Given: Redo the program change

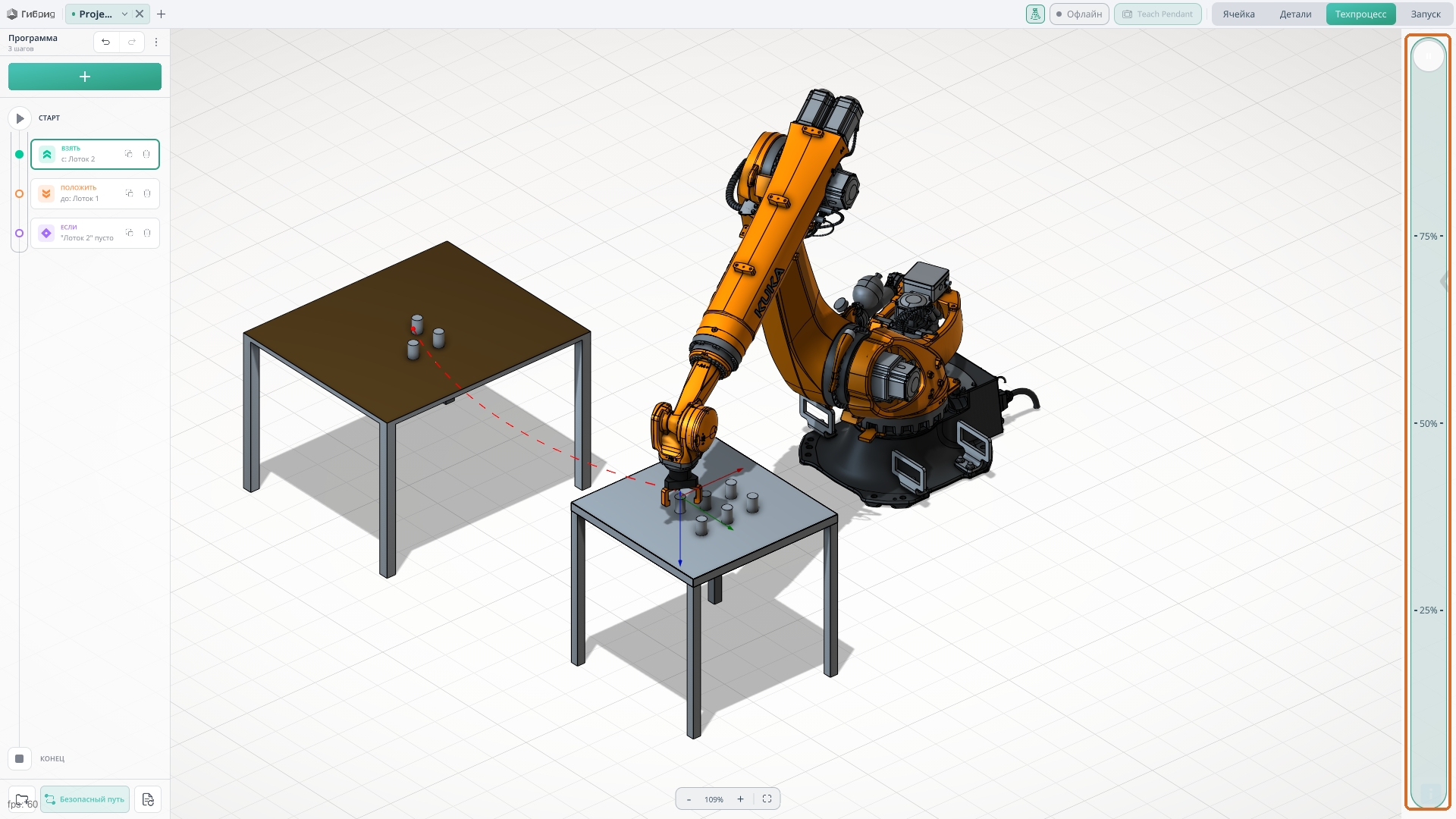Looking at the screenshot, I should pyautogui.click(x=132, y=42).
